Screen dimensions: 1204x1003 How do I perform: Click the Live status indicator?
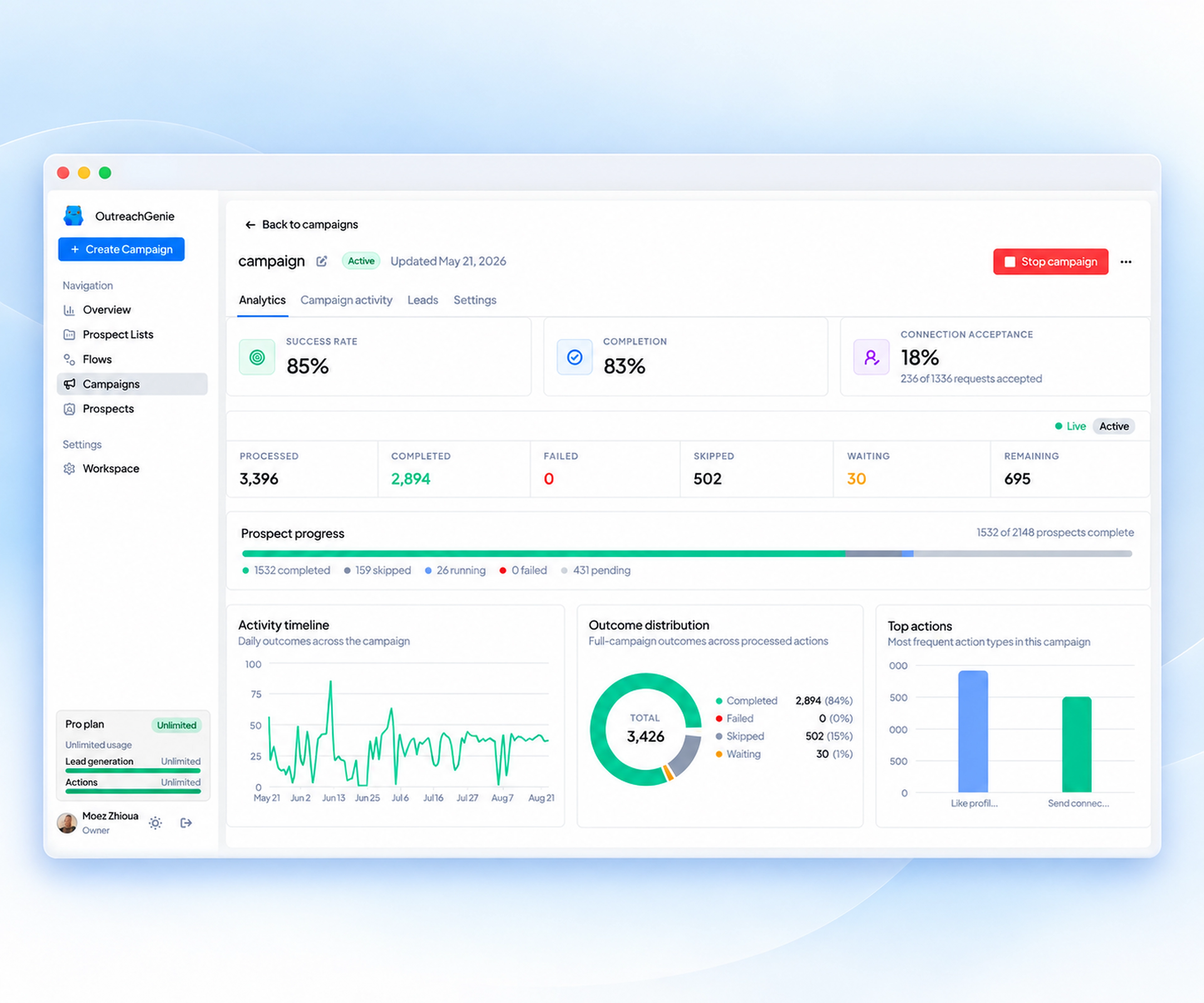click(x=1070, y=426)
